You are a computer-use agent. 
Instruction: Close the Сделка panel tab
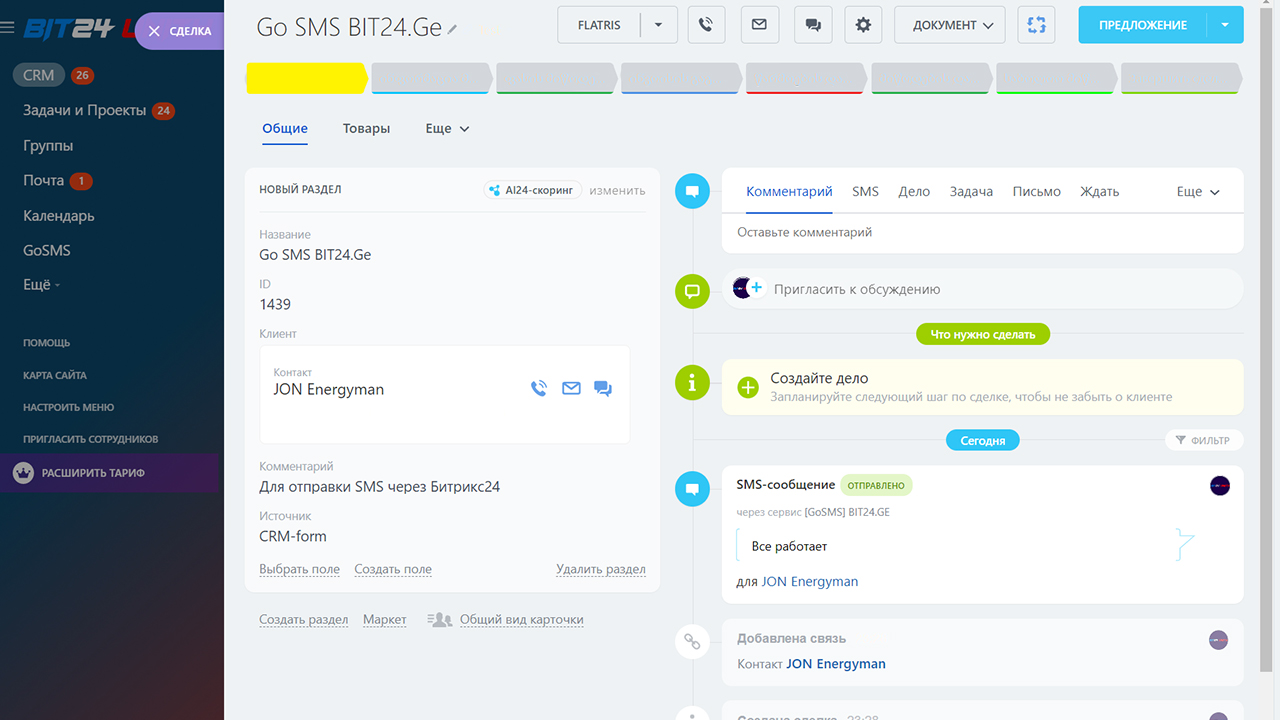click(154, 31)
